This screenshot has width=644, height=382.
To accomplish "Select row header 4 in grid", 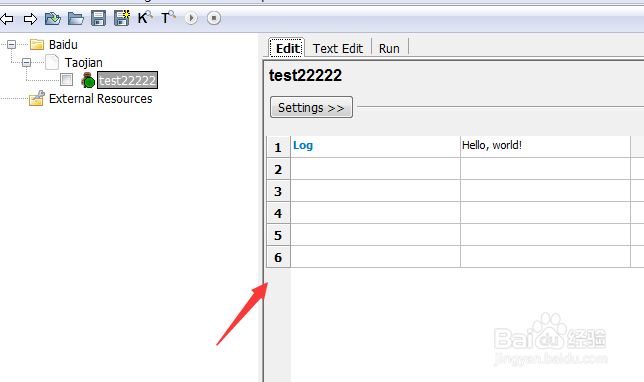I will coord(278,213).
